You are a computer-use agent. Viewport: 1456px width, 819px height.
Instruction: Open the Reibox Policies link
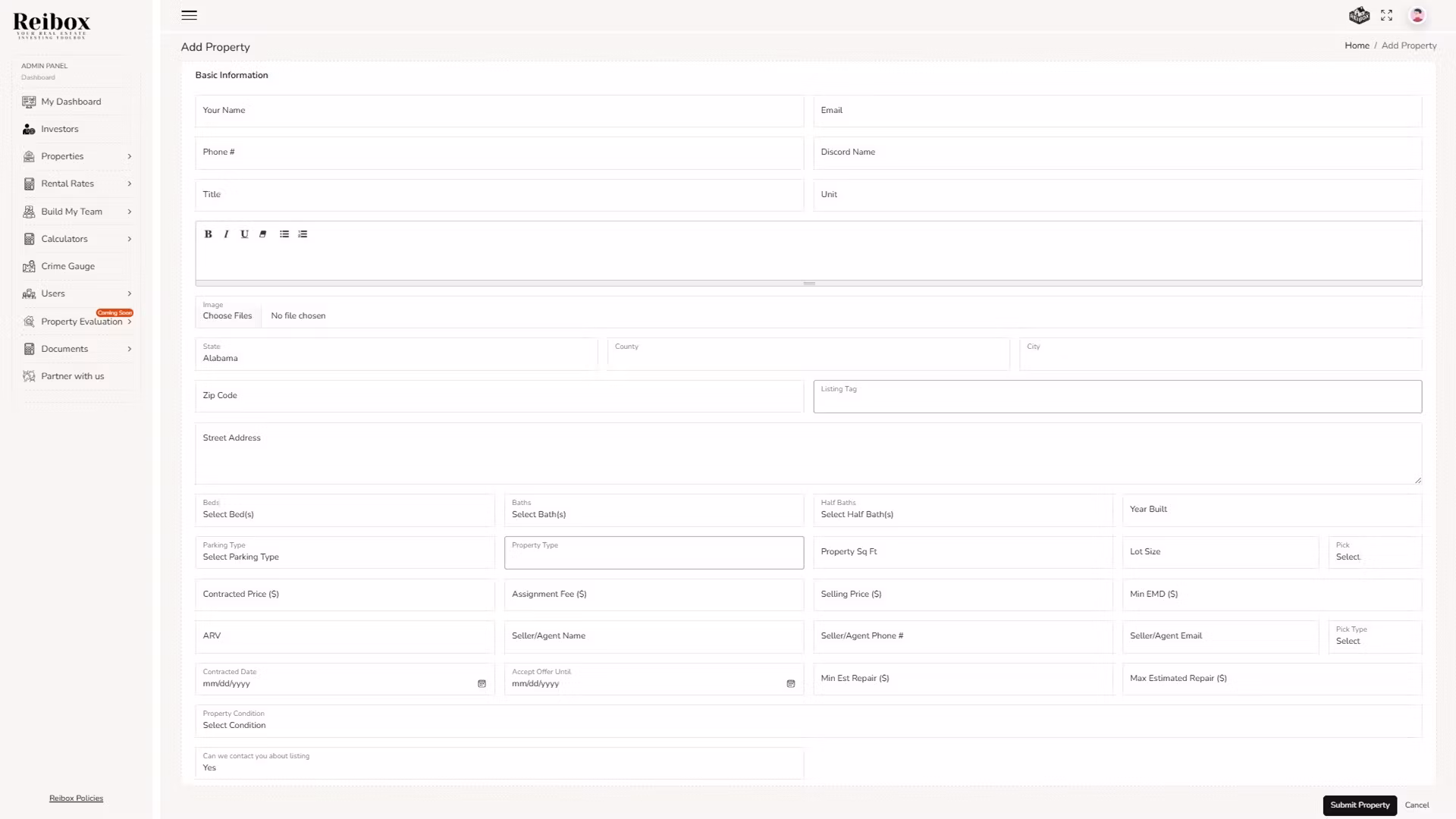pos(76,799)
